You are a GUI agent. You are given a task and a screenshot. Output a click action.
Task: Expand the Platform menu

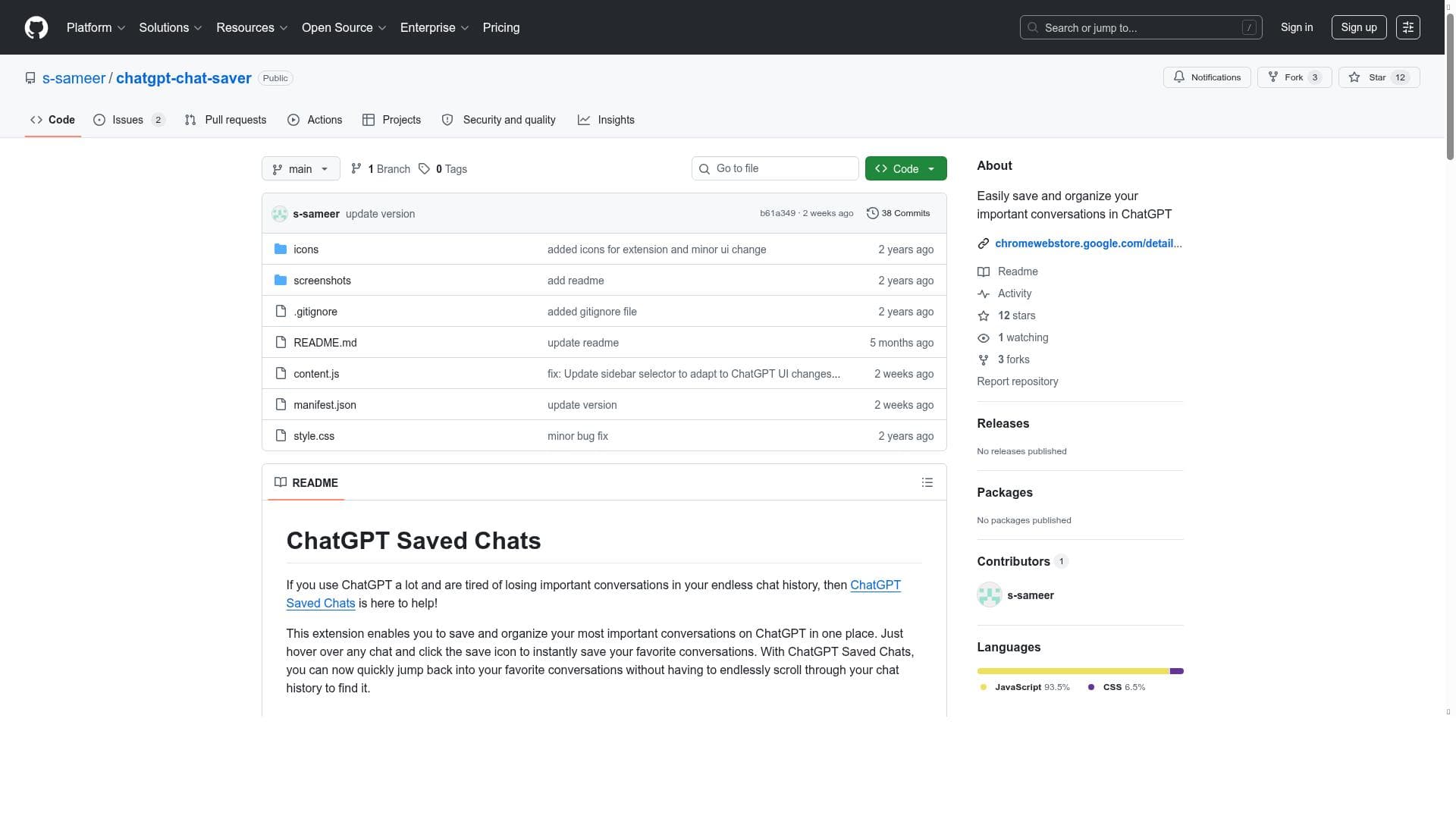coord(96,27)
